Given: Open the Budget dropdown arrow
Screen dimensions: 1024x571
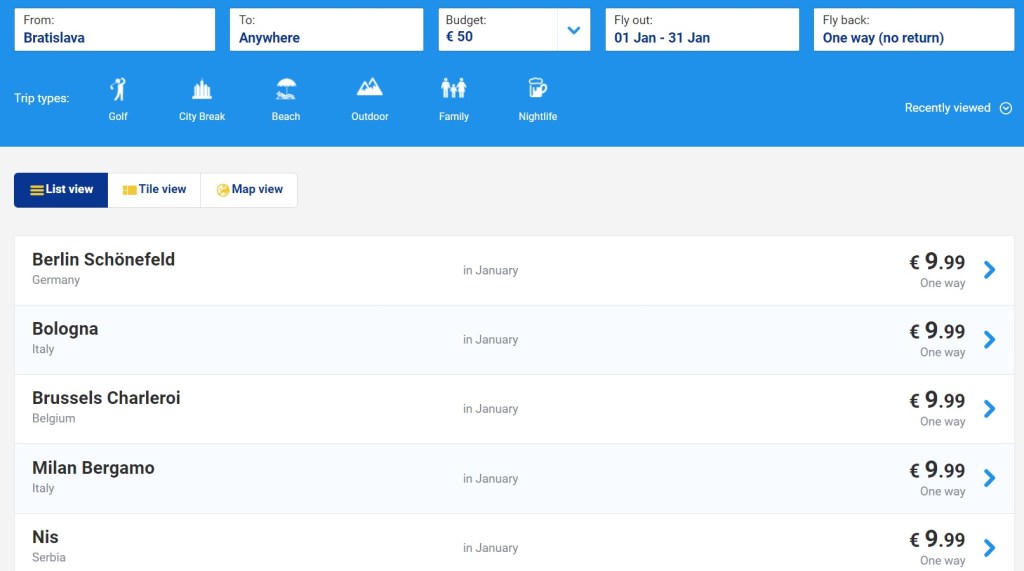Looking at the screenshot, I should [573, 30].
